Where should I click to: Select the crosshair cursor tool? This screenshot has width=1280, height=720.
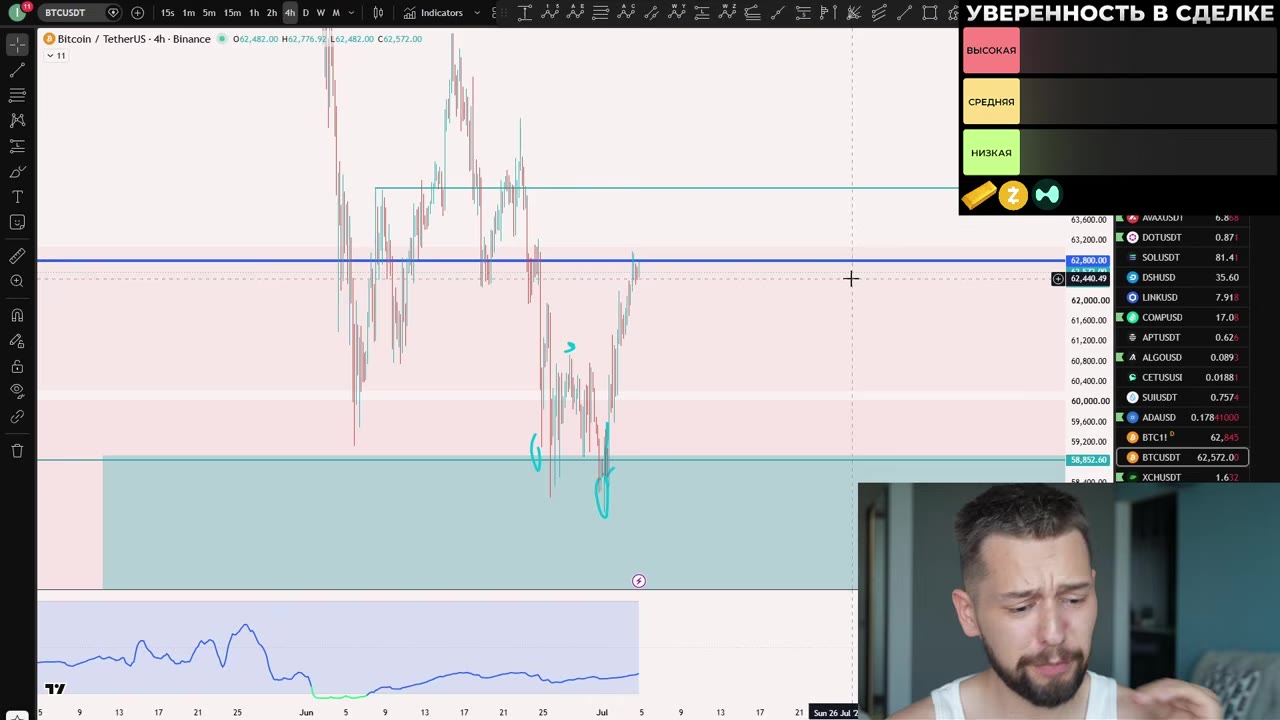pyautogui.click(x=17, y=45)
